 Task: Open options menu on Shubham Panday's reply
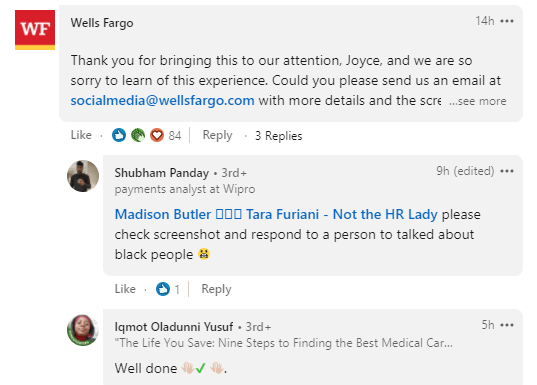pos(507,171)
